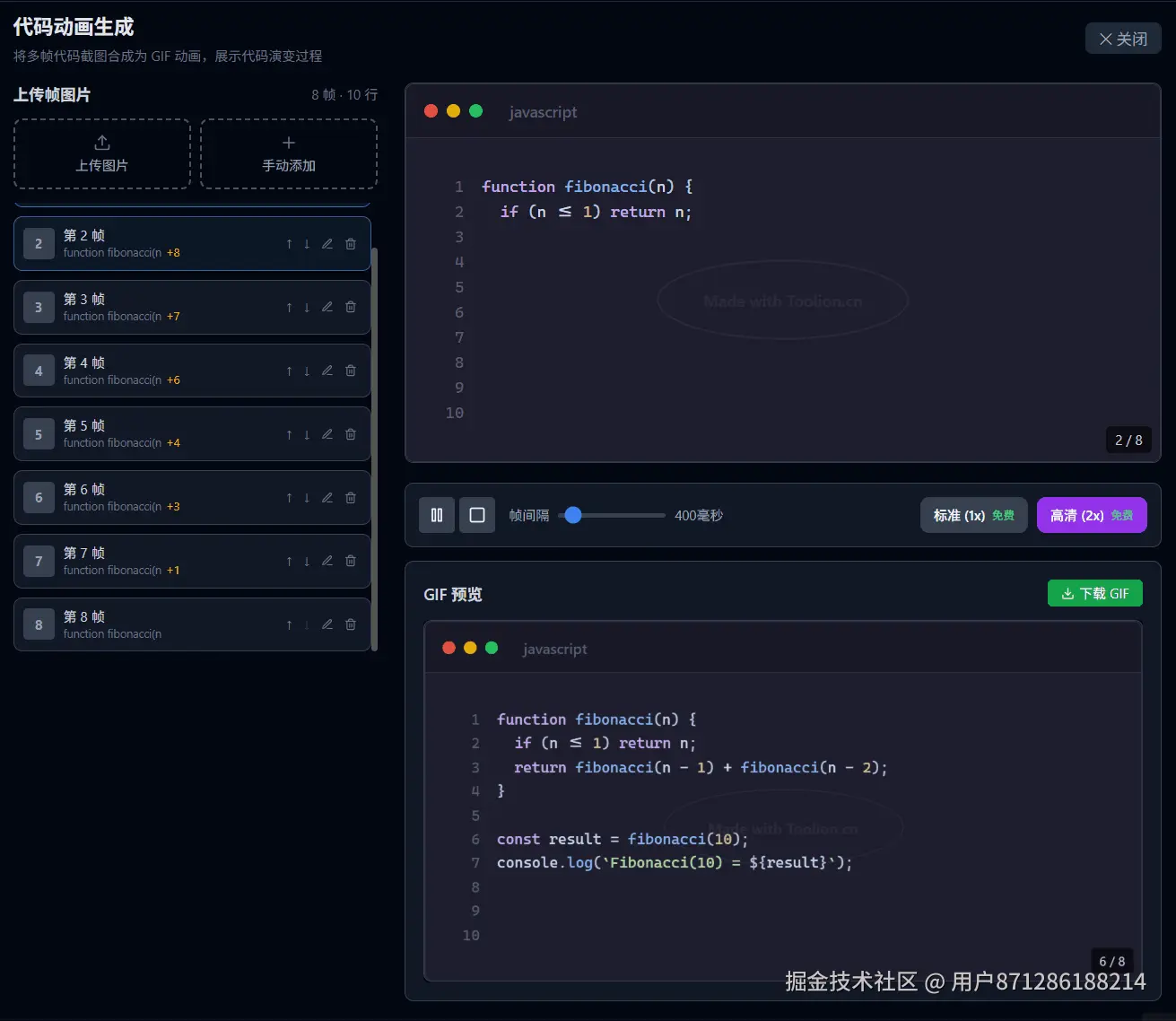Move frame 5 up with its arrow
The height and width of the screenshot is (1021, 1176).
click(289, 435)
